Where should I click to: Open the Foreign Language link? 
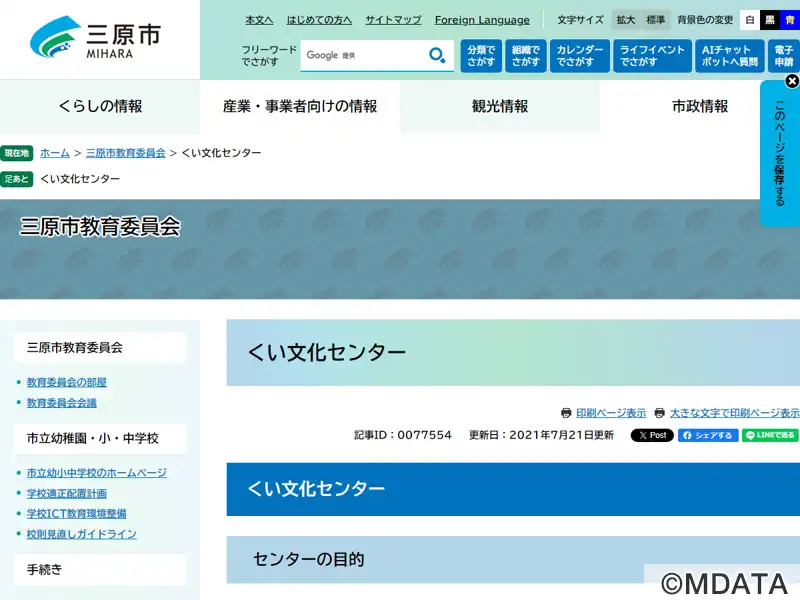482,20
